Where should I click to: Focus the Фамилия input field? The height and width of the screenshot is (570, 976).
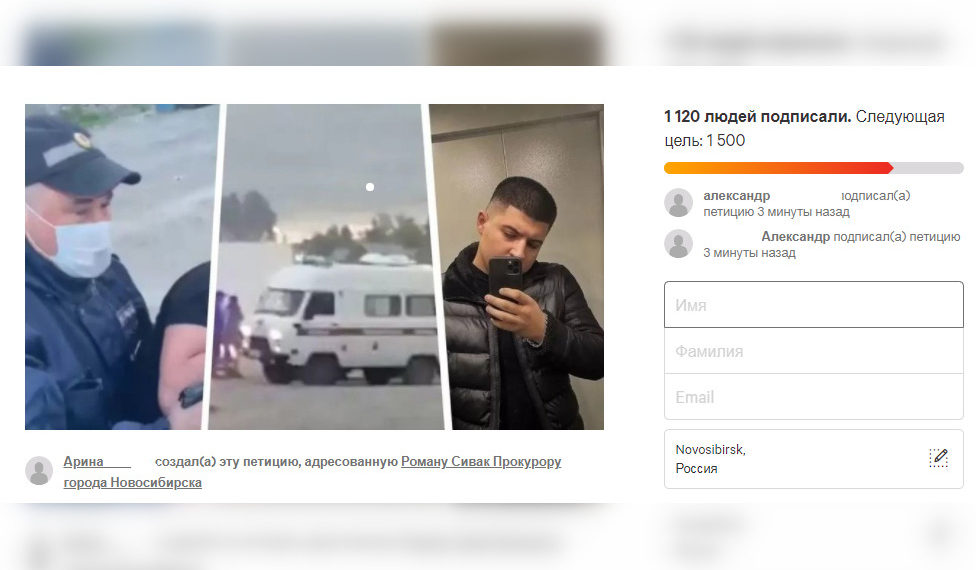click(814, 351)
